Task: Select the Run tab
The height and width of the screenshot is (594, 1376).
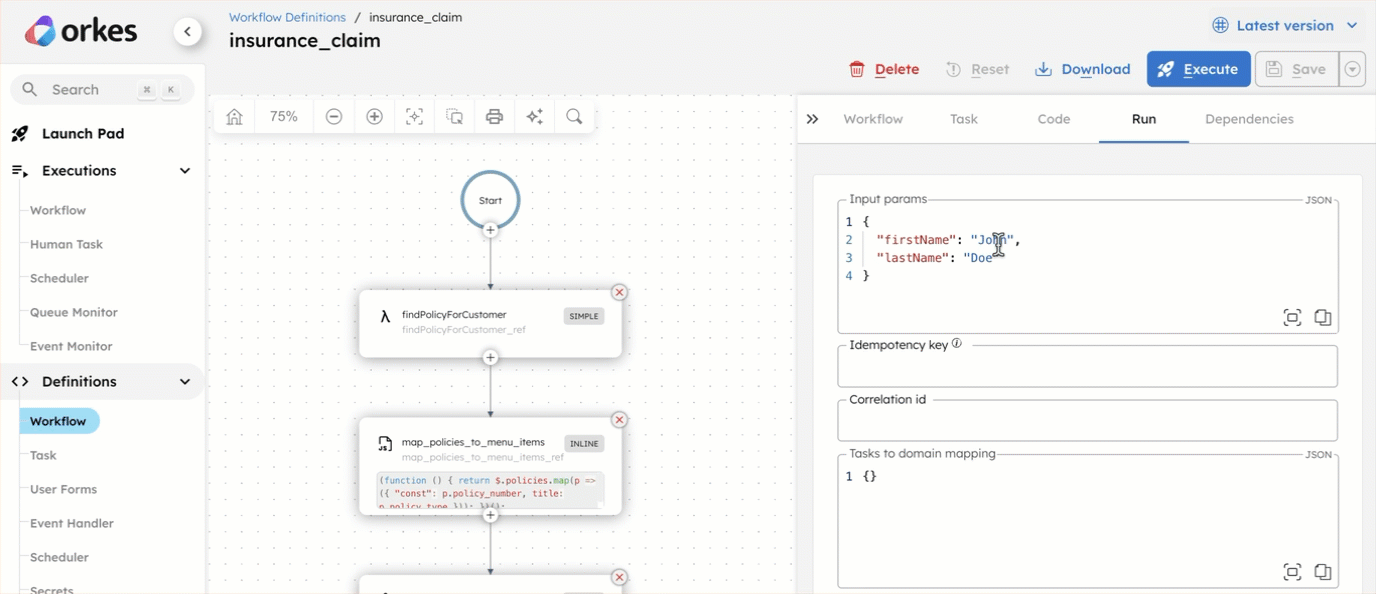Action: click(x=1144, y=119)
